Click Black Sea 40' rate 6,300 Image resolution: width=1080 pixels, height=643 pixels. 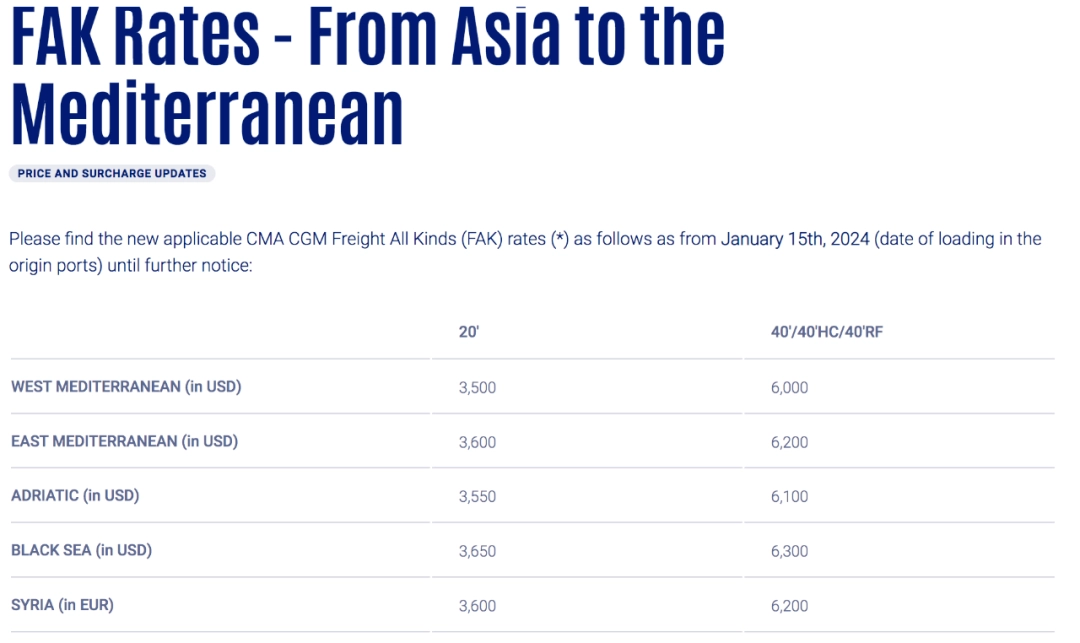coord(789,551)
